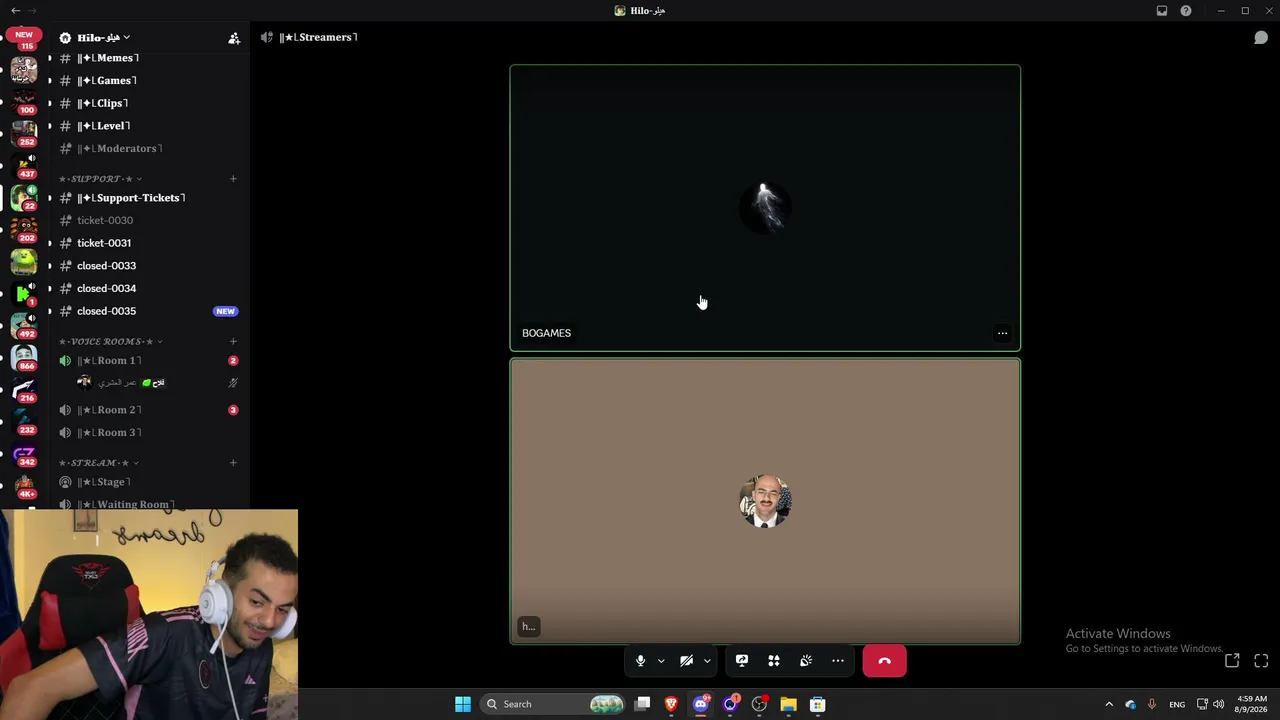Show hidden system tray icons
1280x720 pixels.
pyautogui.click(x=1108, y=704)
